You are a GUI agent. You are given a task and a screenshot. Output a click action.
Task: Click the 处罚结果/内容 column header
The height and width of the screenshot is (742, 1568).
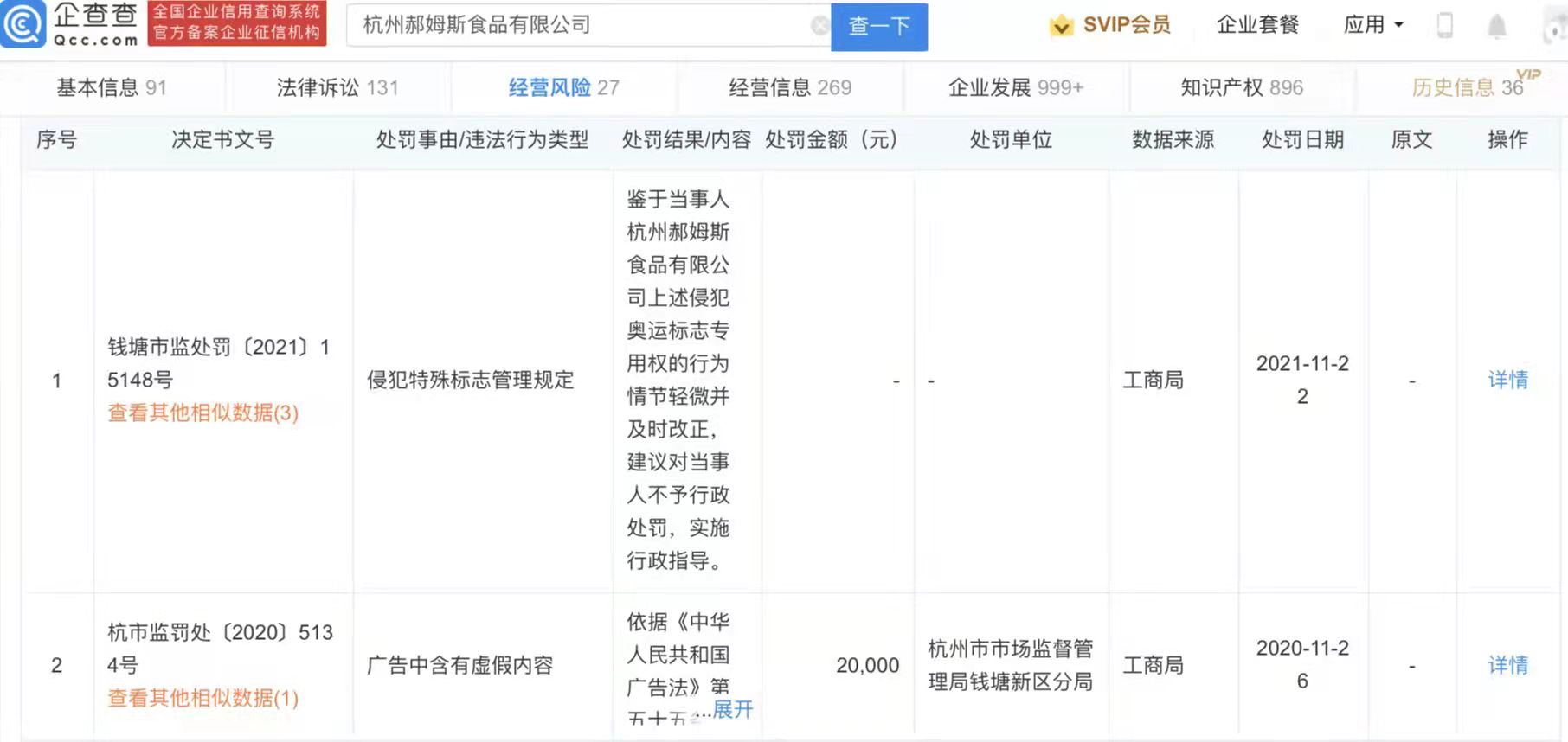coord(686,139)
